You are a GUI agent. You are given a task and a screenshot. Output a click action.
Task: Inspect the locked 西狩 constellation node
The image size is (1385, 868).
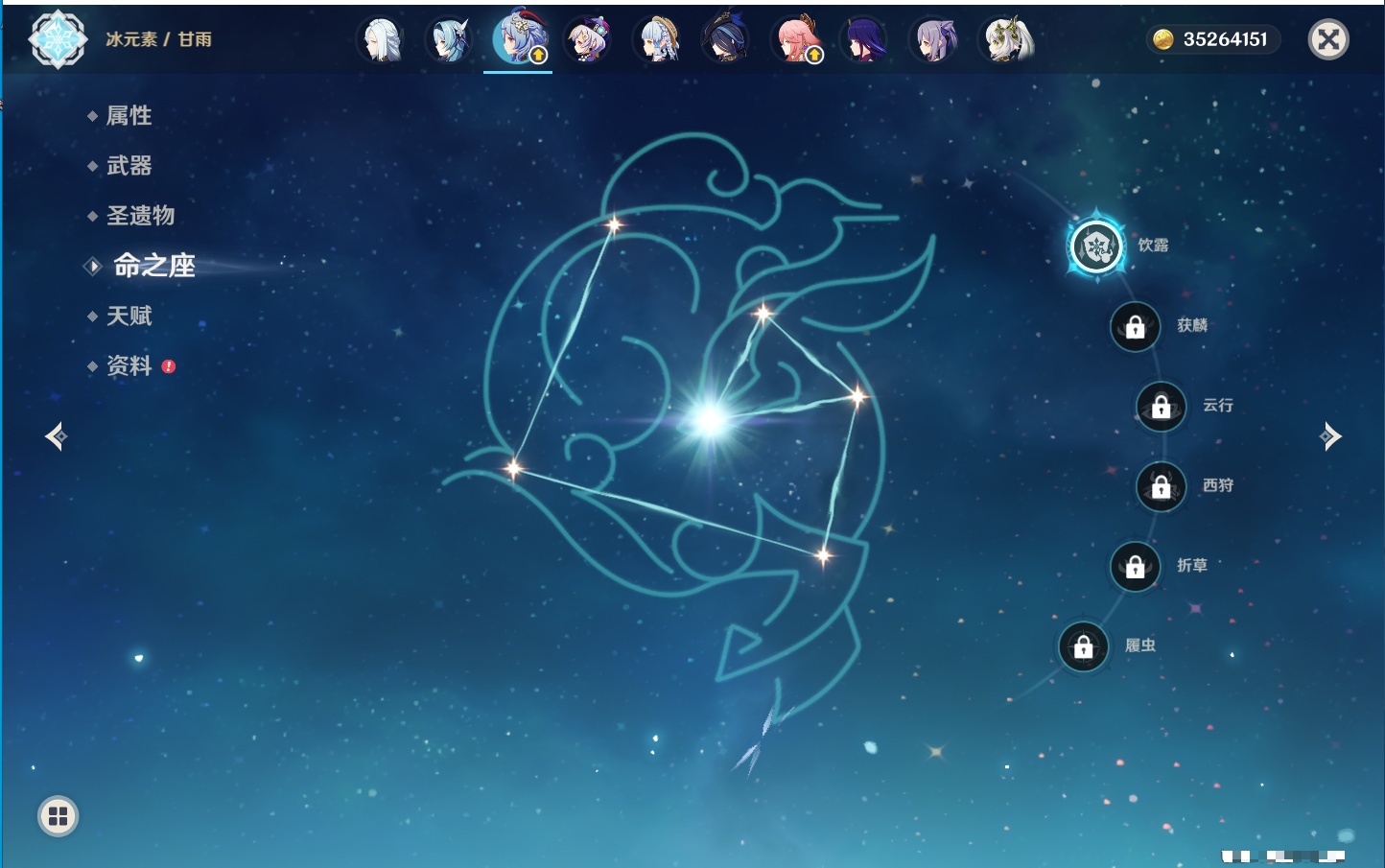tap(1162, 486)
